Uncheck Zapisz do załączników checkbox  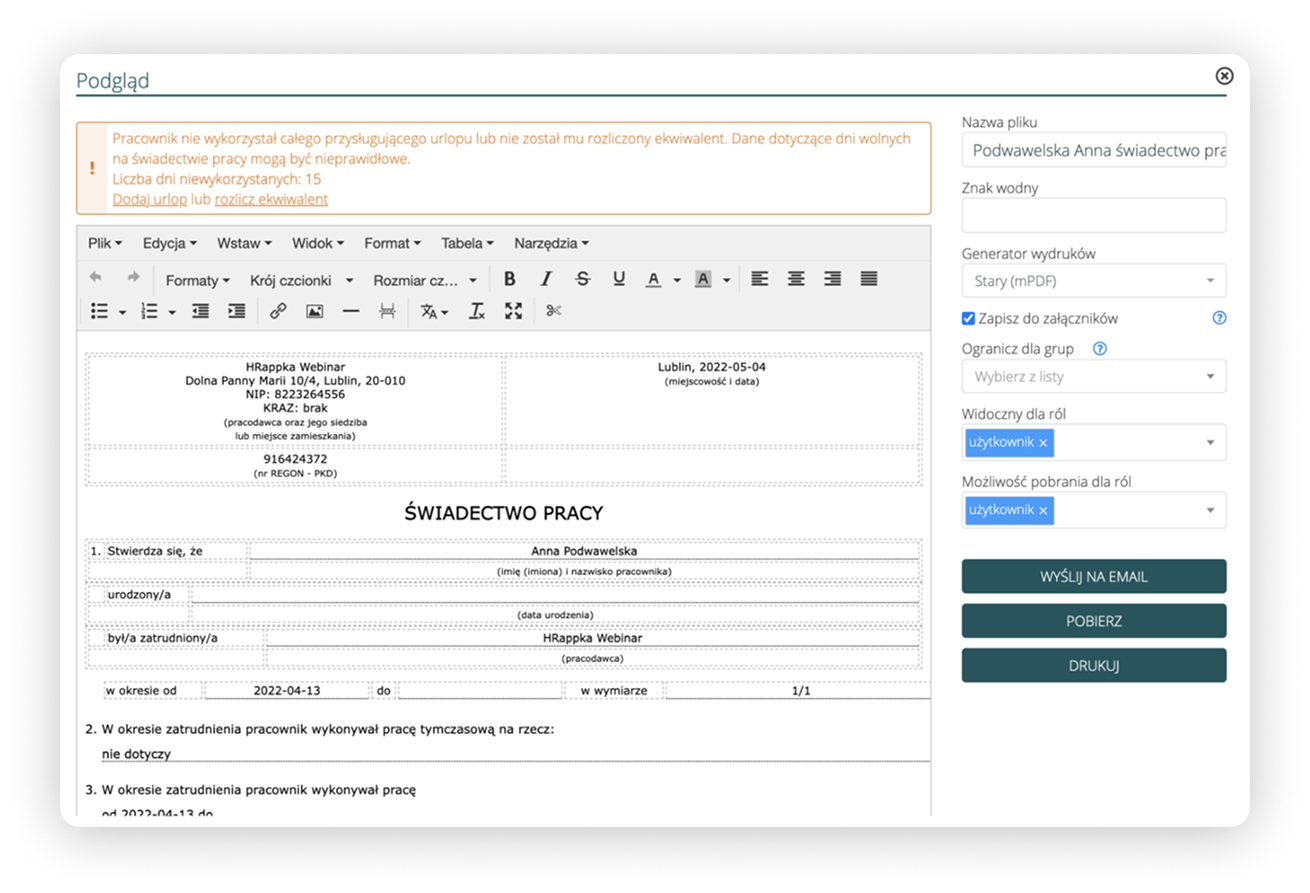click(968, 319)
